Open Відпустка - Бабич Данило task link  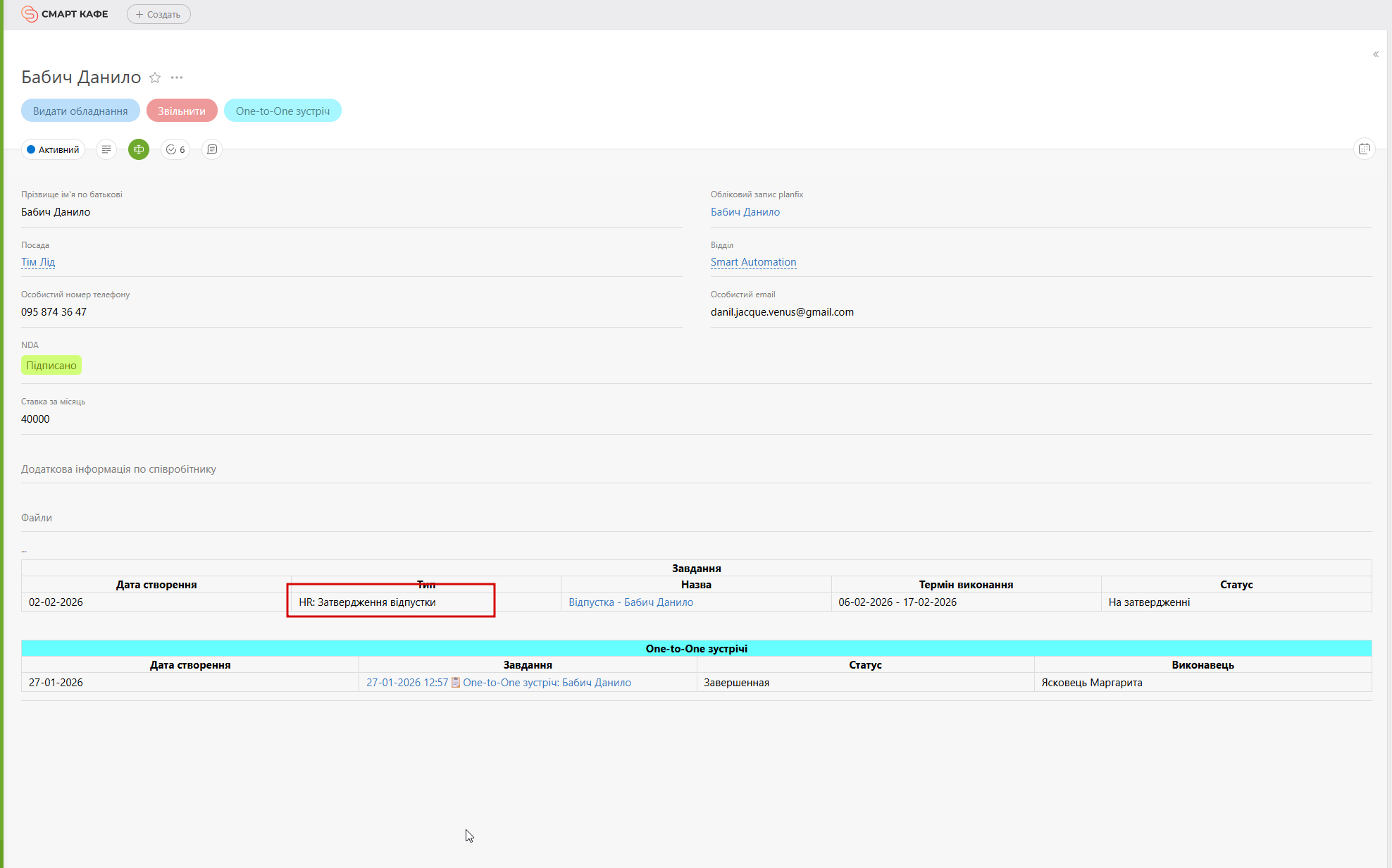[x=630, y=602]
